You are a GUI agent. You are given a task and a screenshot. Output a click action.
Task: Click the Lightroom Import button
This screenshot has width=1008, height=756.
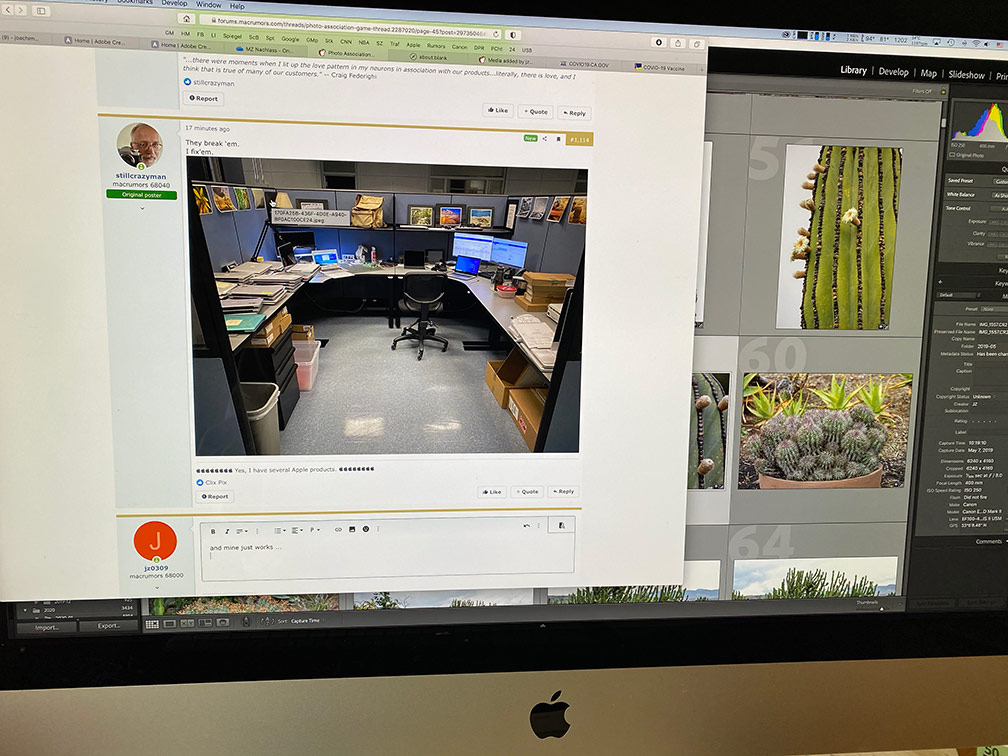[x=47, y=627]
